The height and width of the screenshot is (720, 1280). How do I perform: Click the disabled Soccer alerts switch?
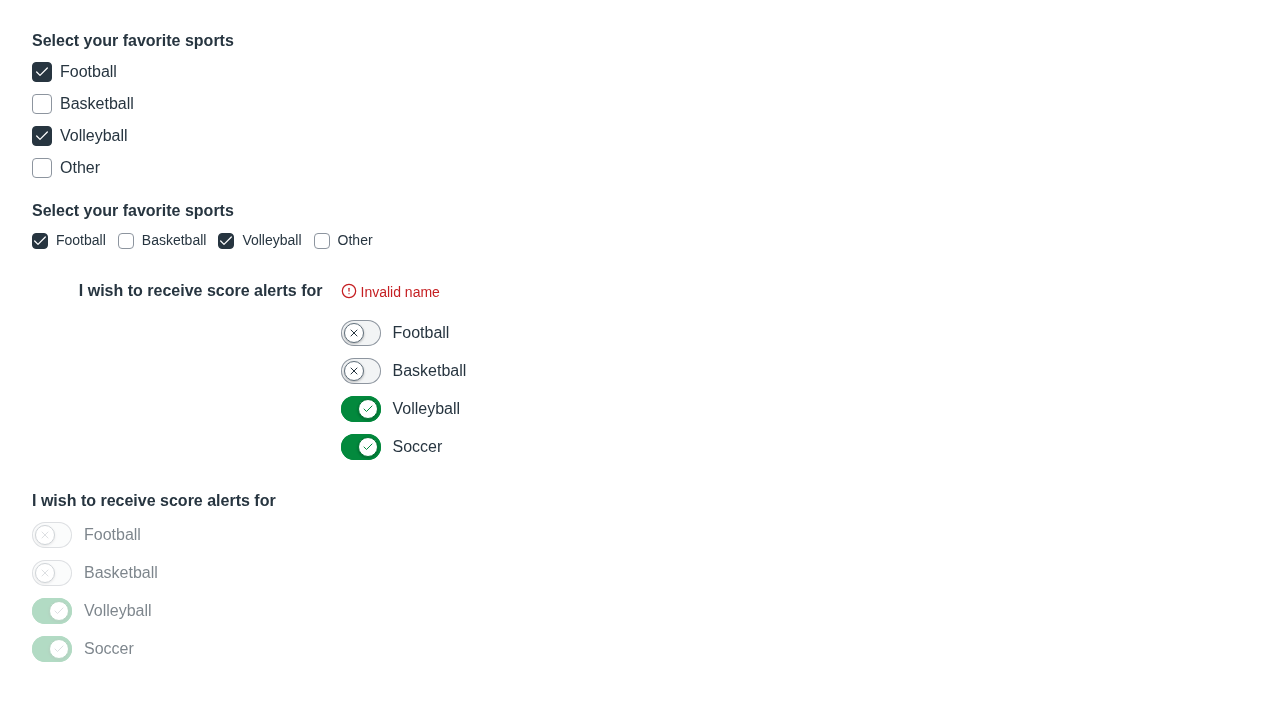[x=52, y=649]
